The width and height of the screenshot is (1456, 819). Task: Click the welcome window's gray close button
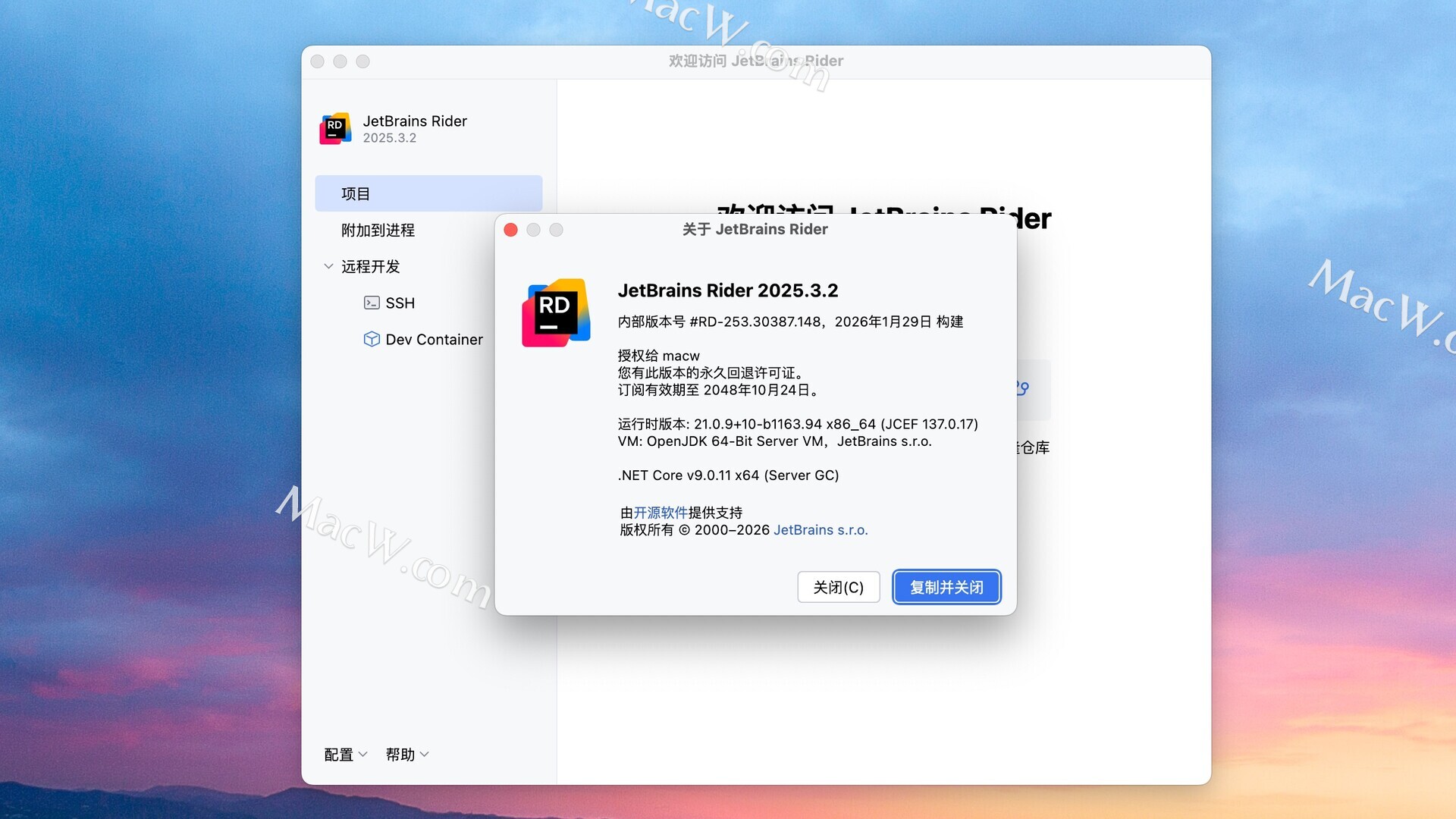click(x=318, y=61)
